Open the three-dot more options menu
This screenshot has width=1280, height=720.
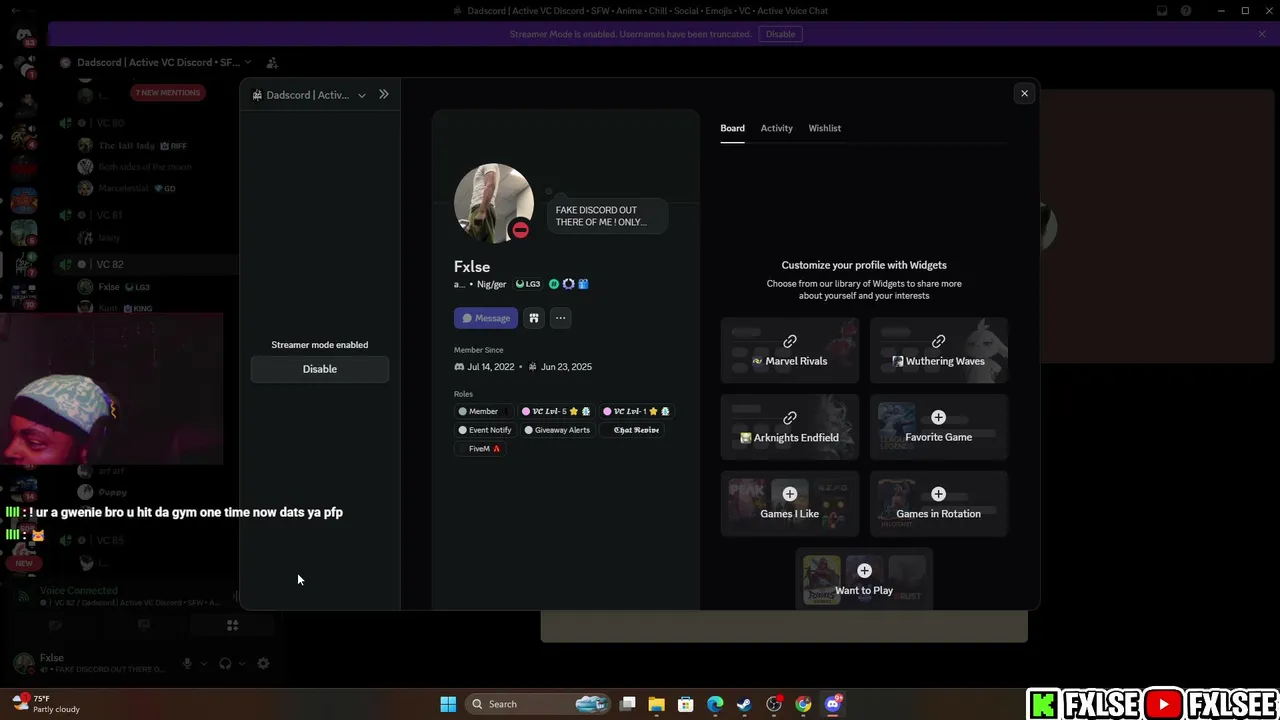560,318
